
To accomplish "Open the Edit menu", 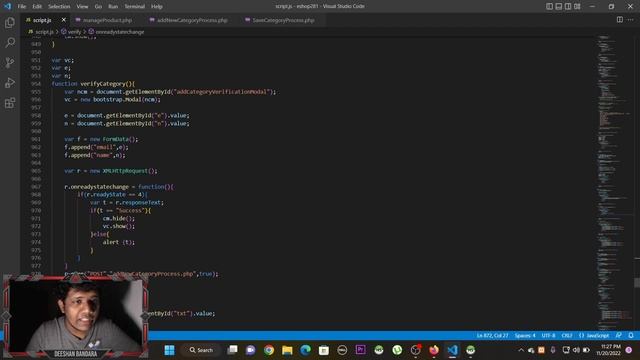I will point(37,7).
